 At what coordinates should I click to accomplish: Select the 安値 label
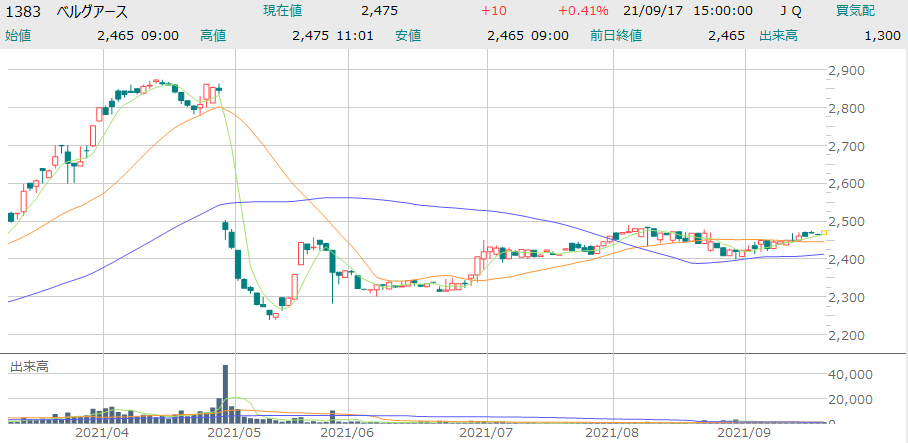tap(408, 35)
